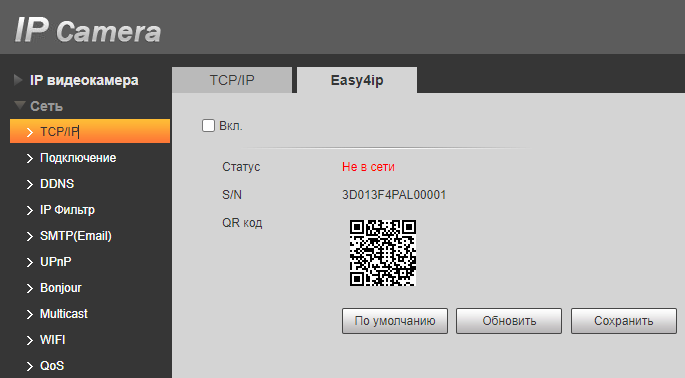Switch to the TCP/IP tab
Image resolution: width=685 pixels, height=378 pixels.
click(x=232, y=80)
